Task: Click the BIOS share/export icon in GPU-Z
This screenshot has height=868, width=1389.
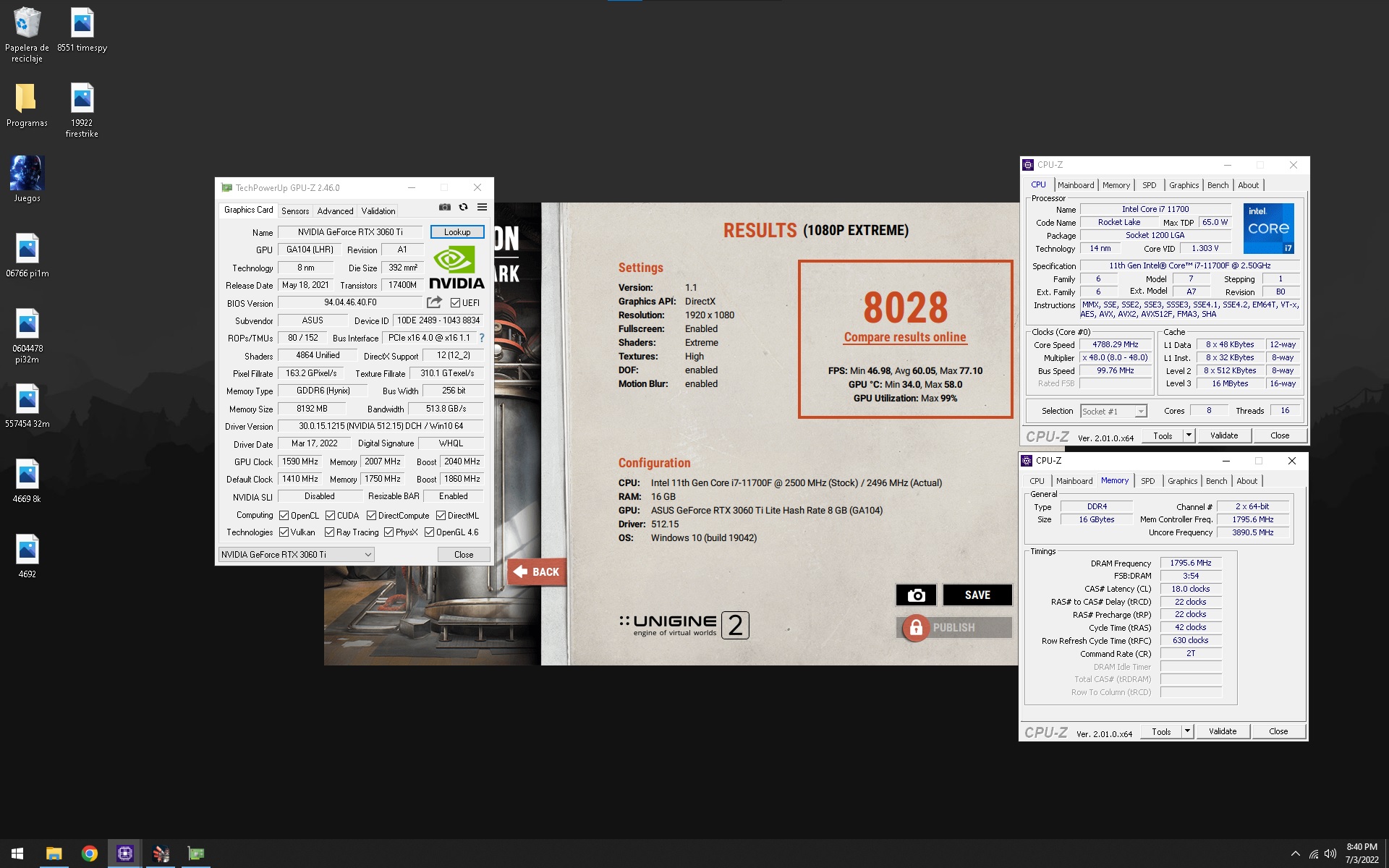Action: click(x=434, y=302)
